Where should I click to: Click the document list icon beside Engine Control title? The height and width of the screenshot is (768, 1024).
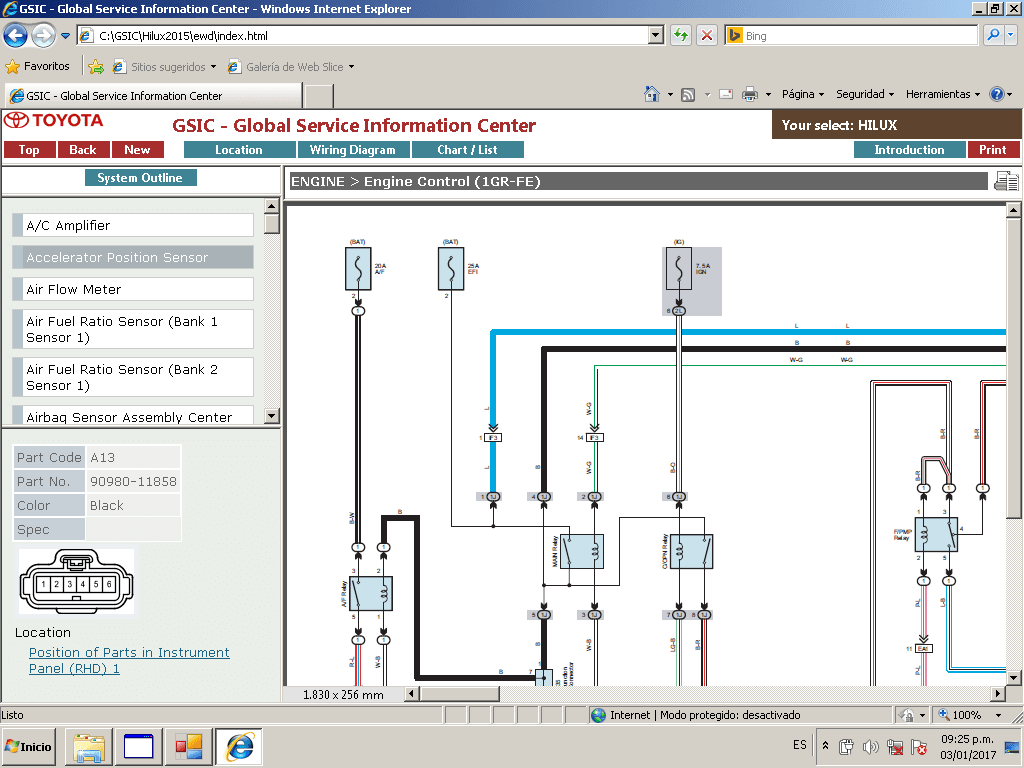pos(1006,181)
